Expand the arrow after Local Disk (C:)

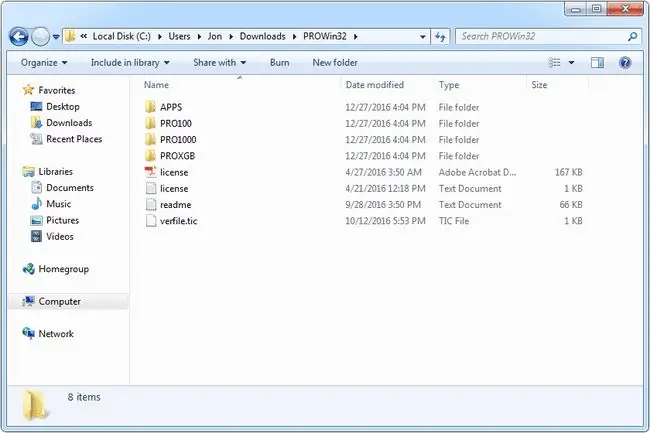coord(160,37)
